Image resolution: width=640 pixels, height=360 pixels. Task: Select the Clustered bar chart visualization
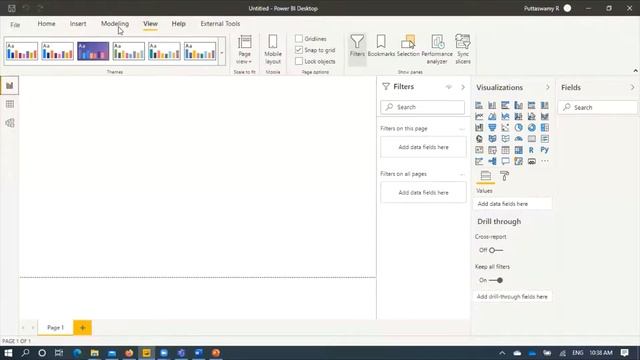tap(505, 105)
